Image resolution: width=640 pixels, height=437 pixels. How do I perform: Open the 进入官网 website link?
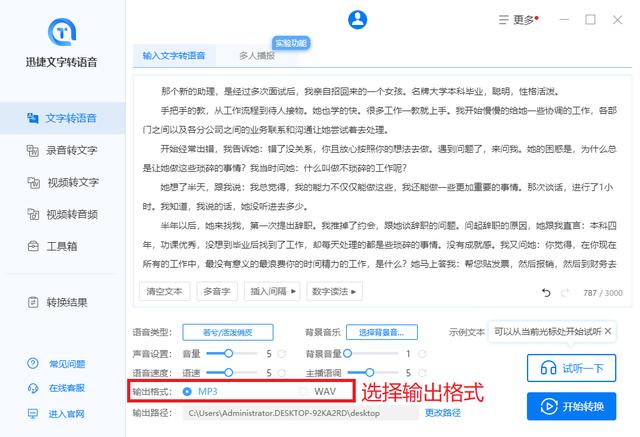coord(67,414)
